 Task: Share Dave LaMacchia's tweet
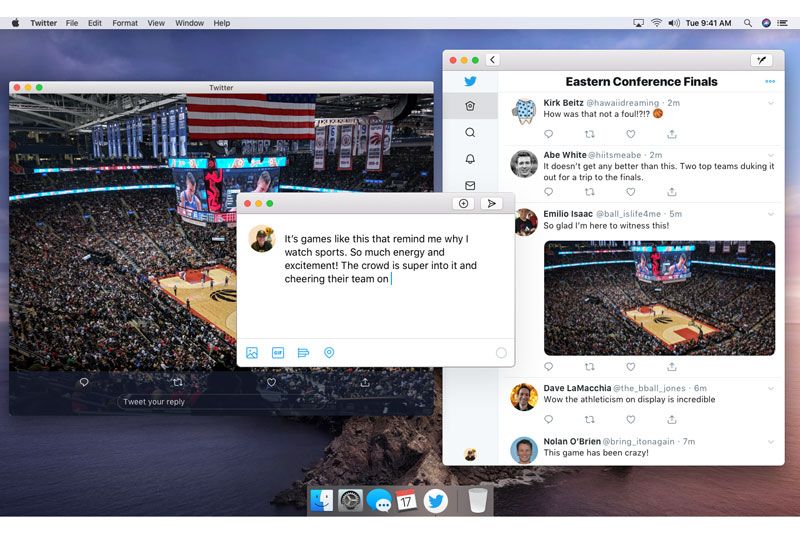pyautogui.click(x=672, y=419)
